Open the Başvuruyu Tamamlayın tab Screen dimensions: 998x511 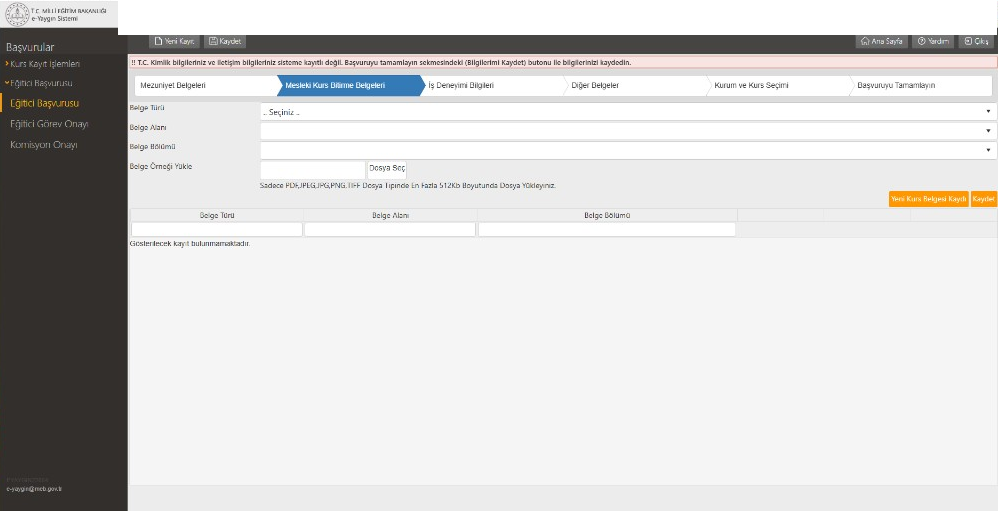(920, 85)
